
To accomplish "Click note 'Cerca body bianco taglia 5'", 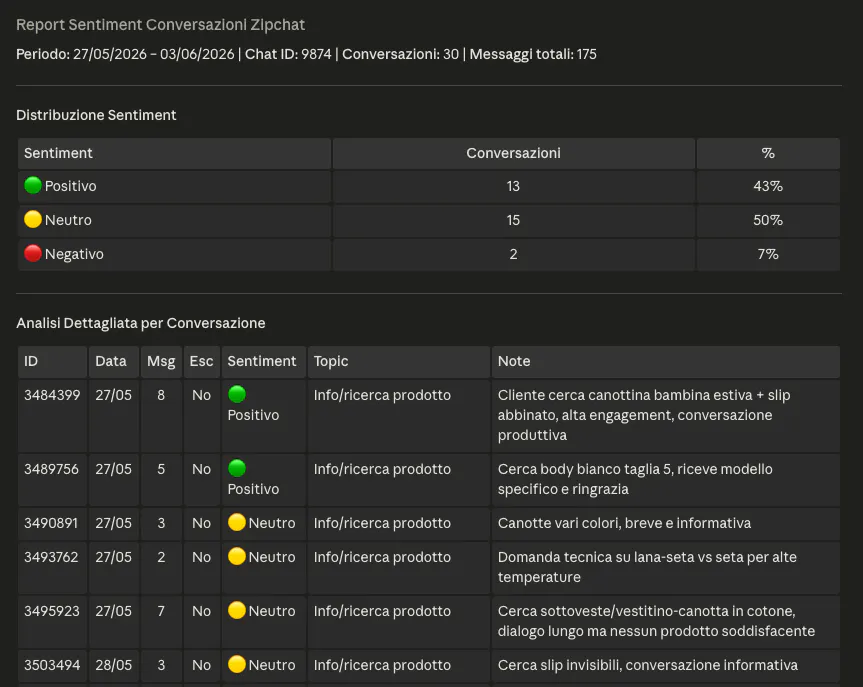I will (635, 479).
